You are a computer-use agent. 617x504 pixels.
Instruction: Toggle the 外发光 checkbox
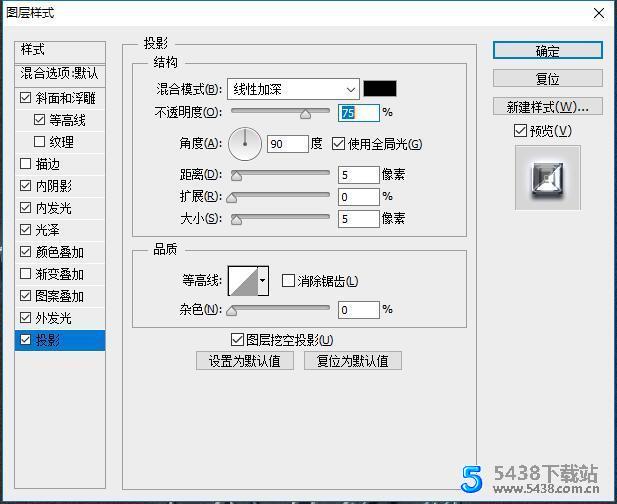(x=26, y=318)
